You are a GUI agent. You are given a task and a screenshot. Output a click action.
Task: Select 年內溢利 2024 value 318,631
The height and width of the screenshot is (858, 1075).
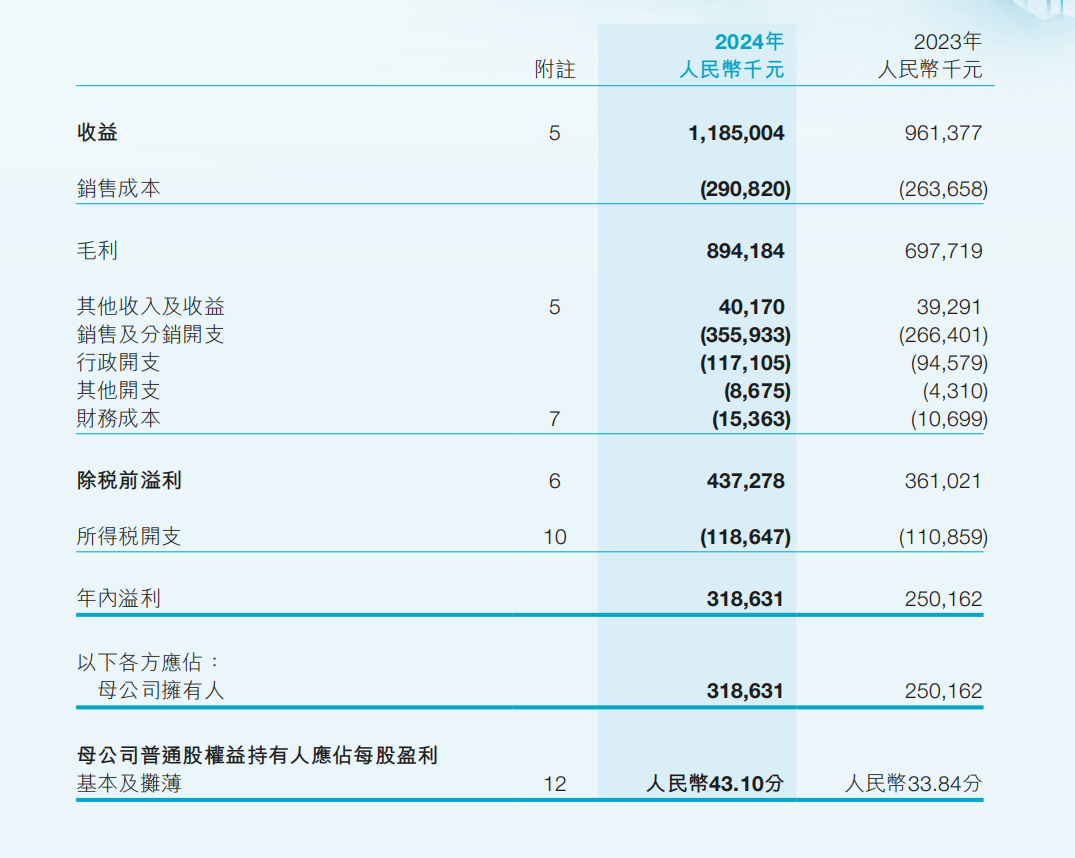[745, 599]
